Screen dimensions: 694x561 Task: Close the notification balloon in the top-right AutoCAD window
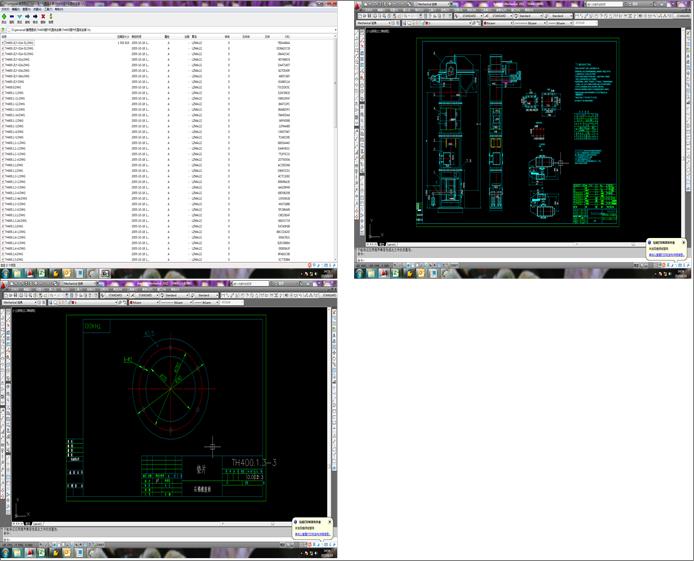point(684,242)
